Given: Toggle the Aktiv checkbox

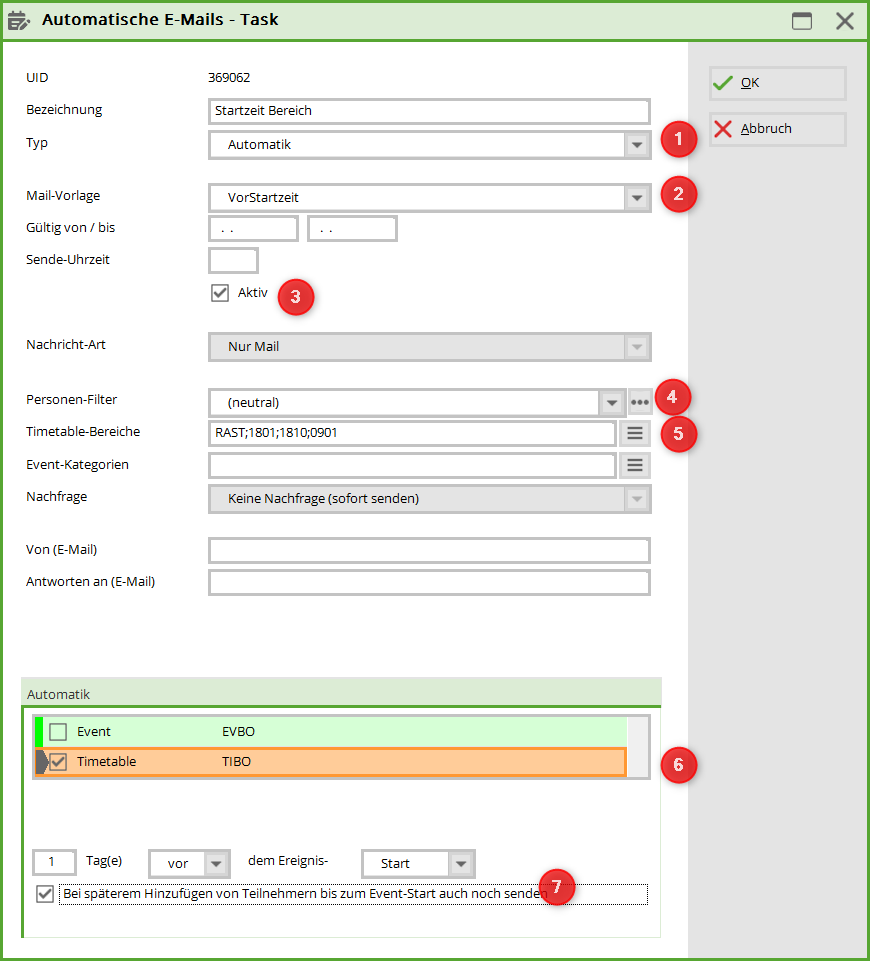Looking at the screenshot, I should [220, 293].
